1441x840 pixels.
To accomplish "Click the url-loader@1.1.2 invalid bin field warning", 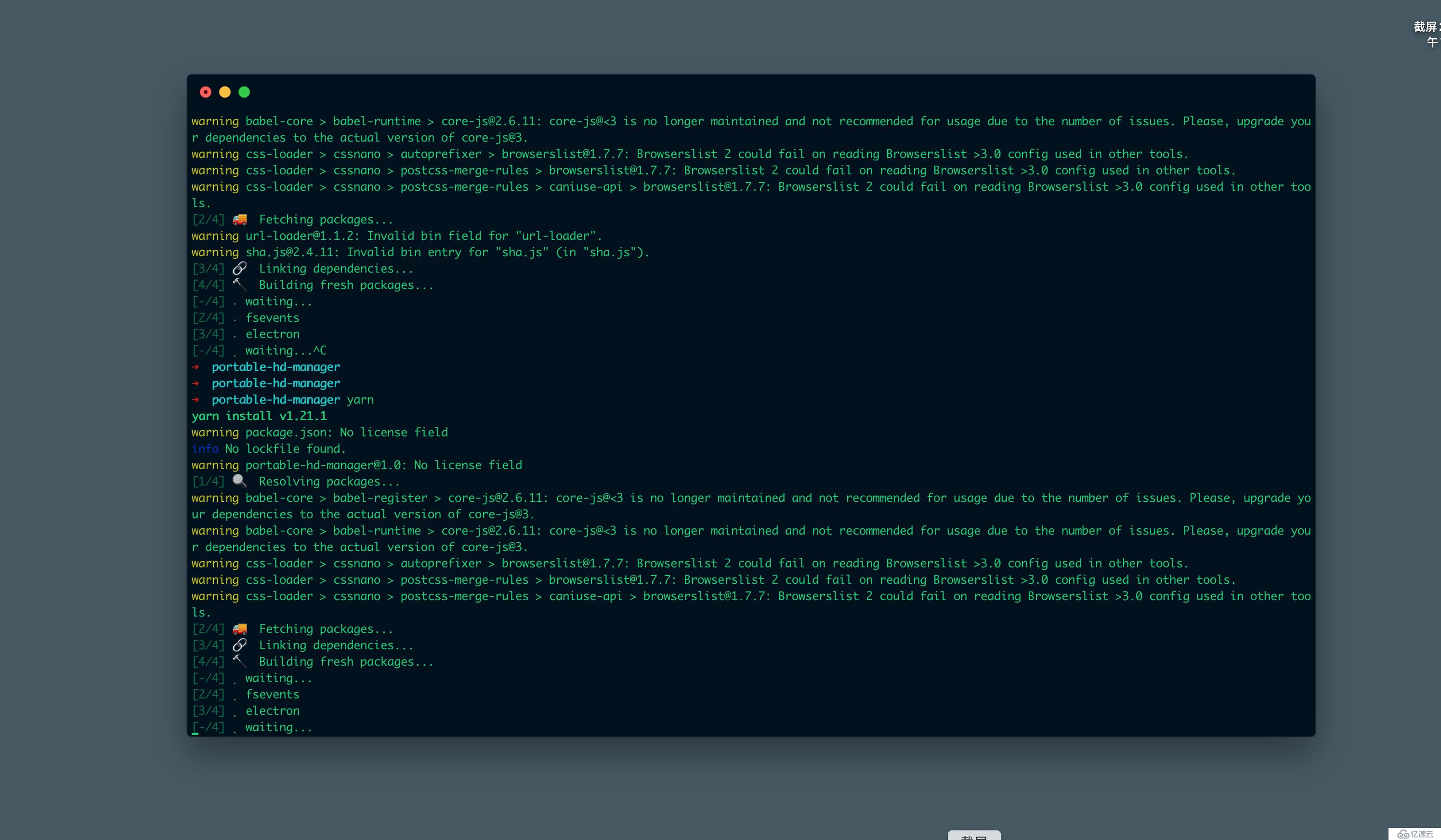I will [397, 236].
